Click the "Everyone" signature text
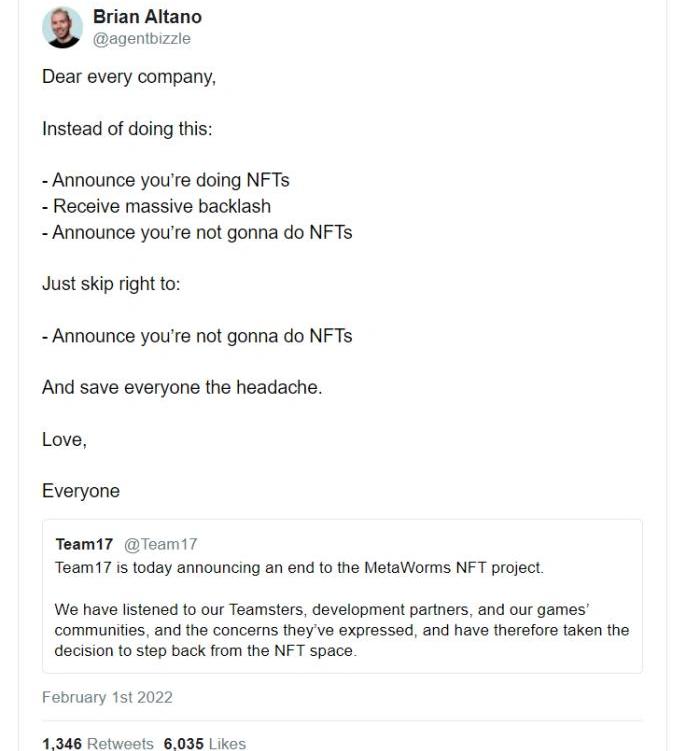 pyautogui.click(x=81, y=491)
